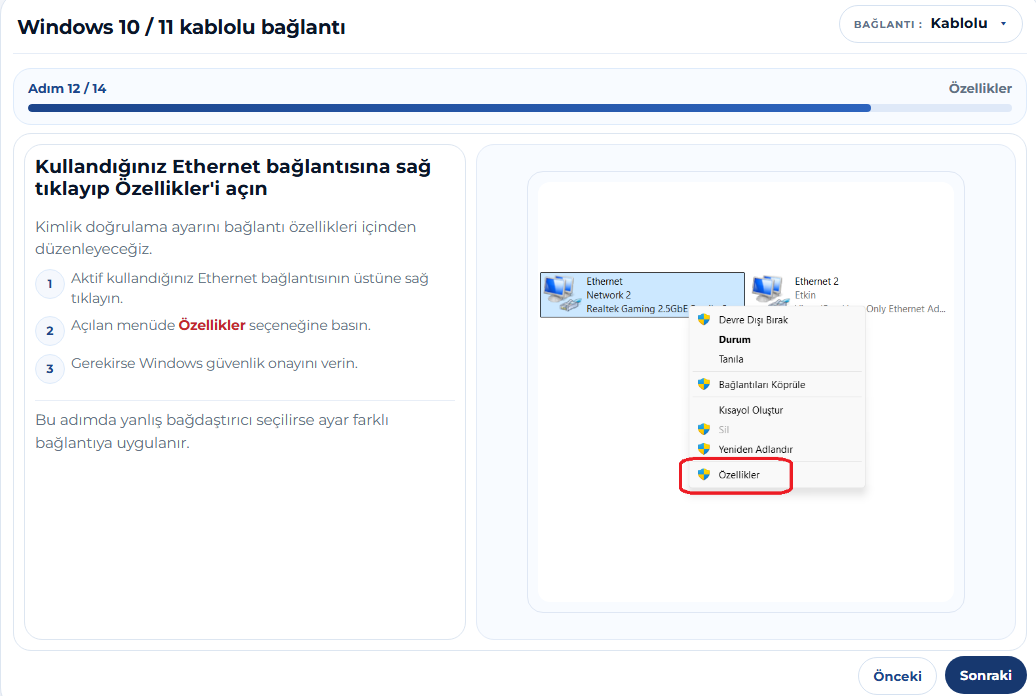
Task: Select text 'Gerekirse Windows güvenlik onayını verin.'
Action: point(214,364)
